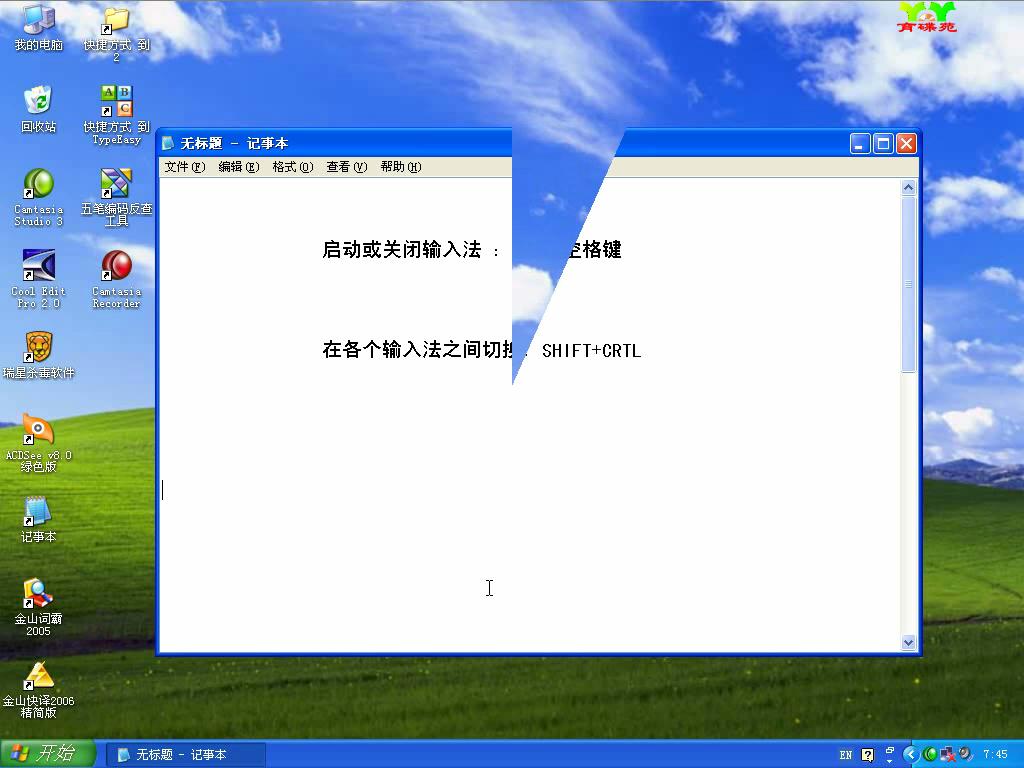Click the green Camtasia tray icon
1024x768 pixels.
930,755
